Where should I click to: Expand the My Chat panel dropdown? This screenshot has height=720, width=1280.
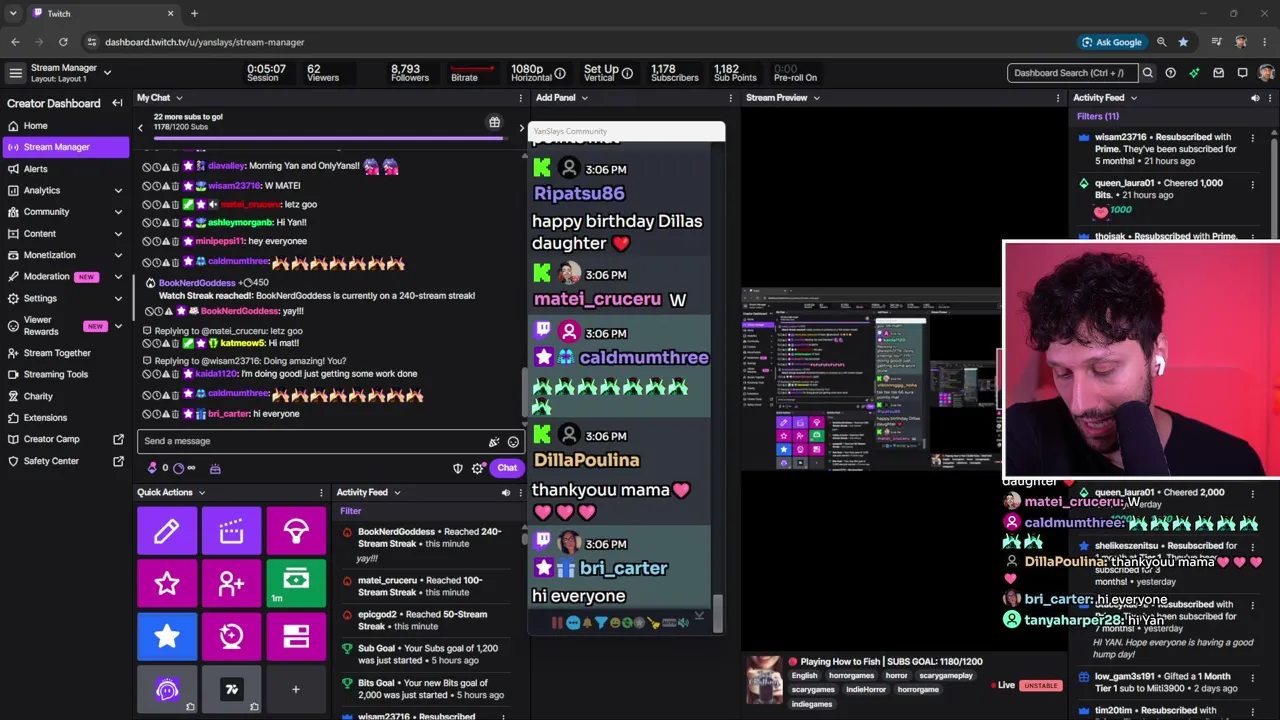tap(179, 98)
